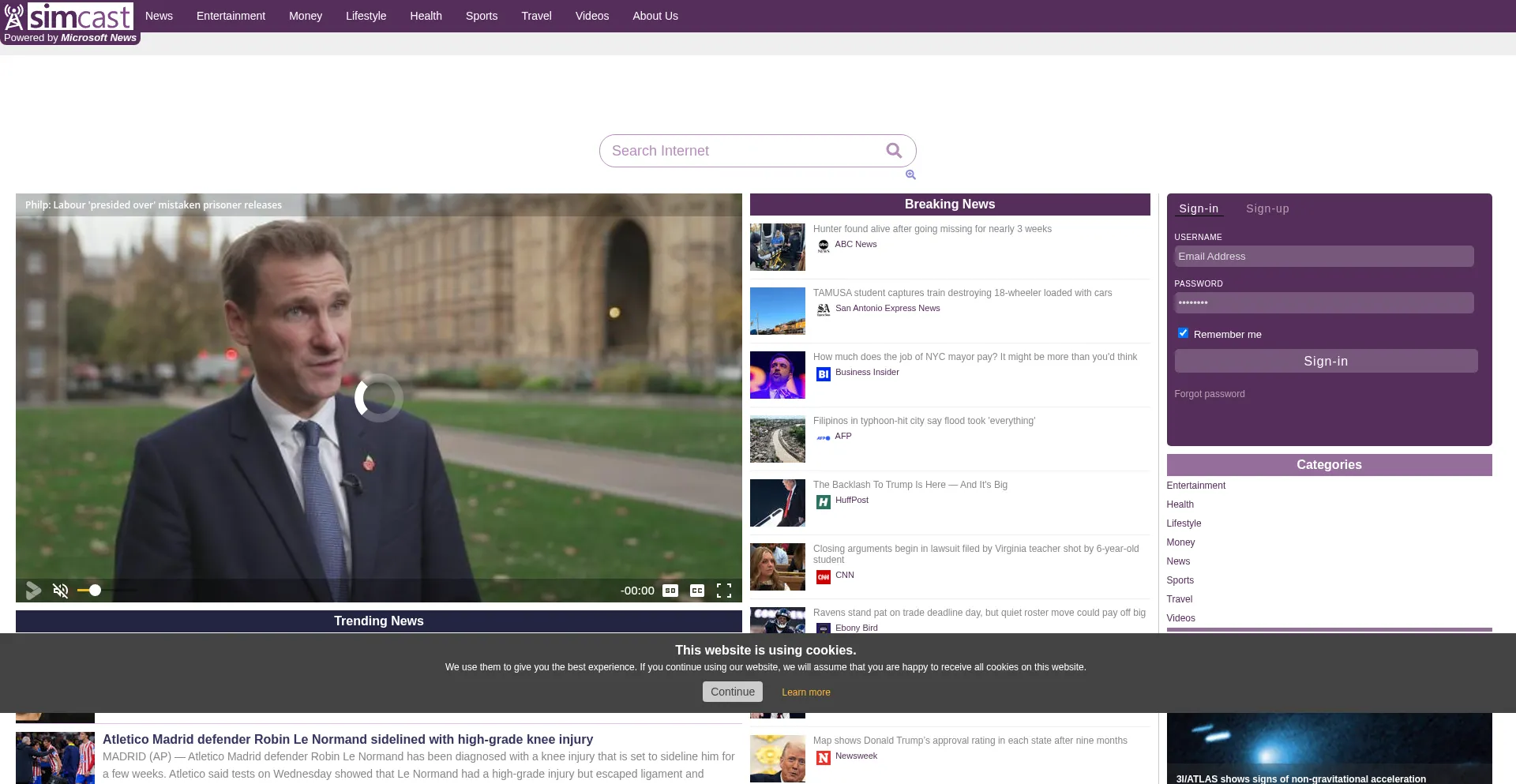
Task: Click the small zoom icon below search box
Action: pyautogui.click(x=910, y=175)
